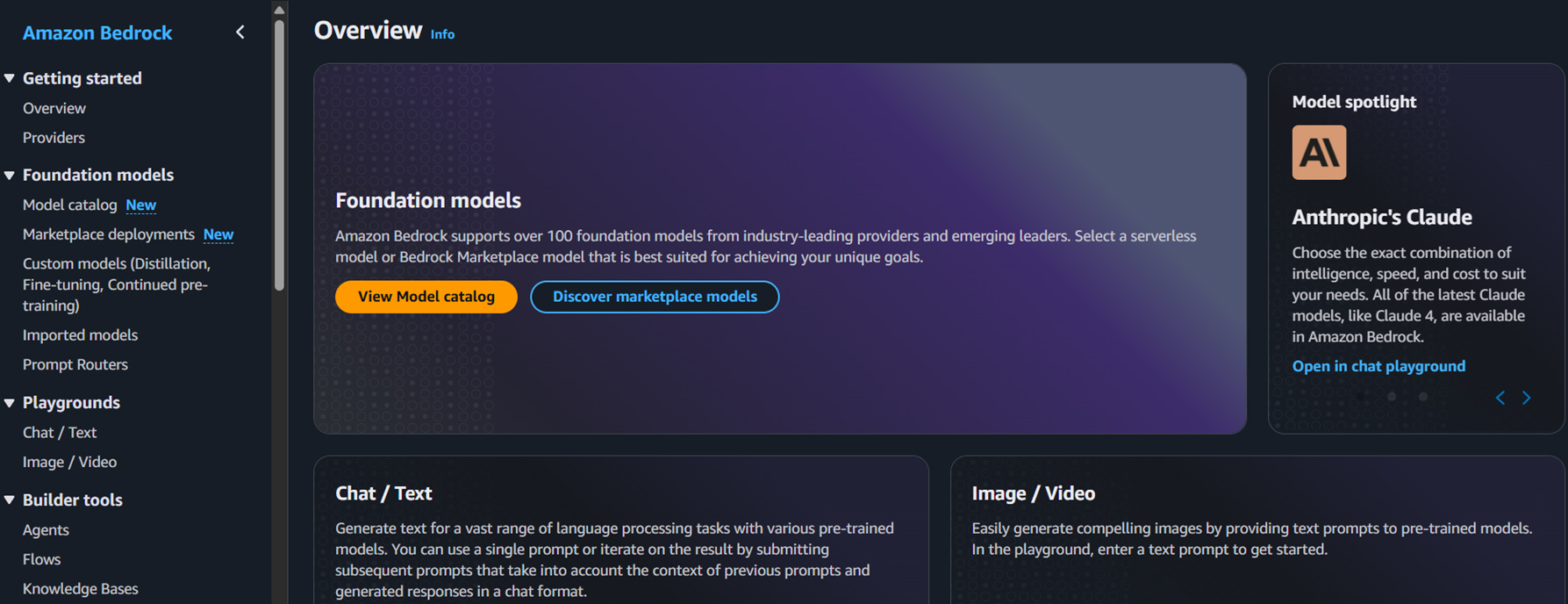Viewport: 1568px width, 604px height.
Task: Open in chat playground link
Action: point(1378,366)
